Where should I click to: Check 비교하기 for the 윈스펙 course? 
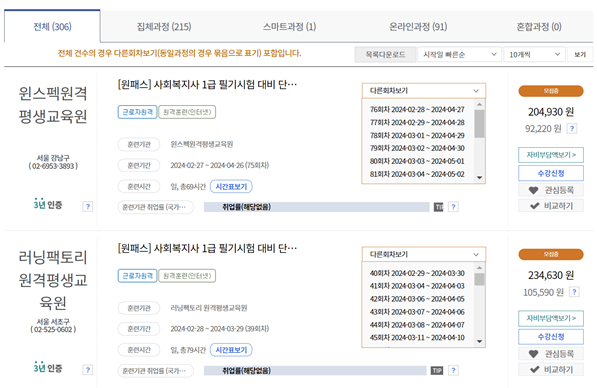[x=551, y=206]
